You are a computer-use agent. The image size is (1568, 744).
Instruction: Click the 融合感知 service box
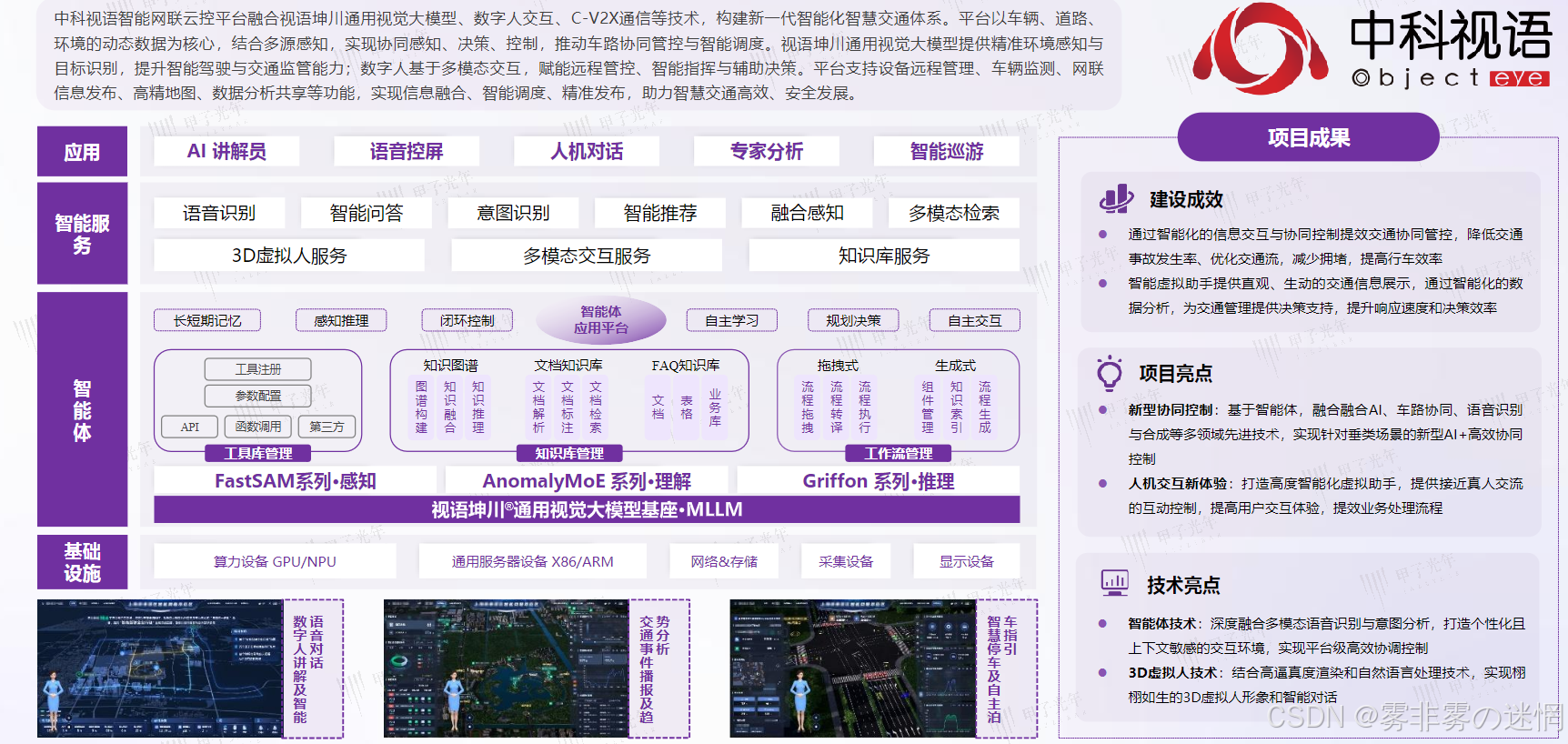pyautogui.click(x=808, y=213)
